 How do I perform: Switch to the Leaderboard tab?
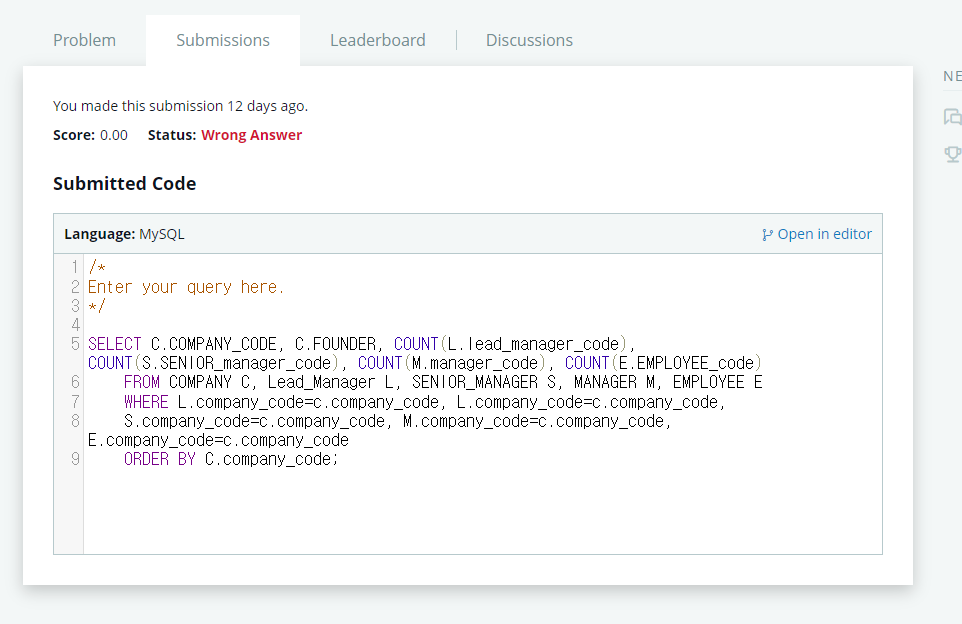[x=377, y=40]
